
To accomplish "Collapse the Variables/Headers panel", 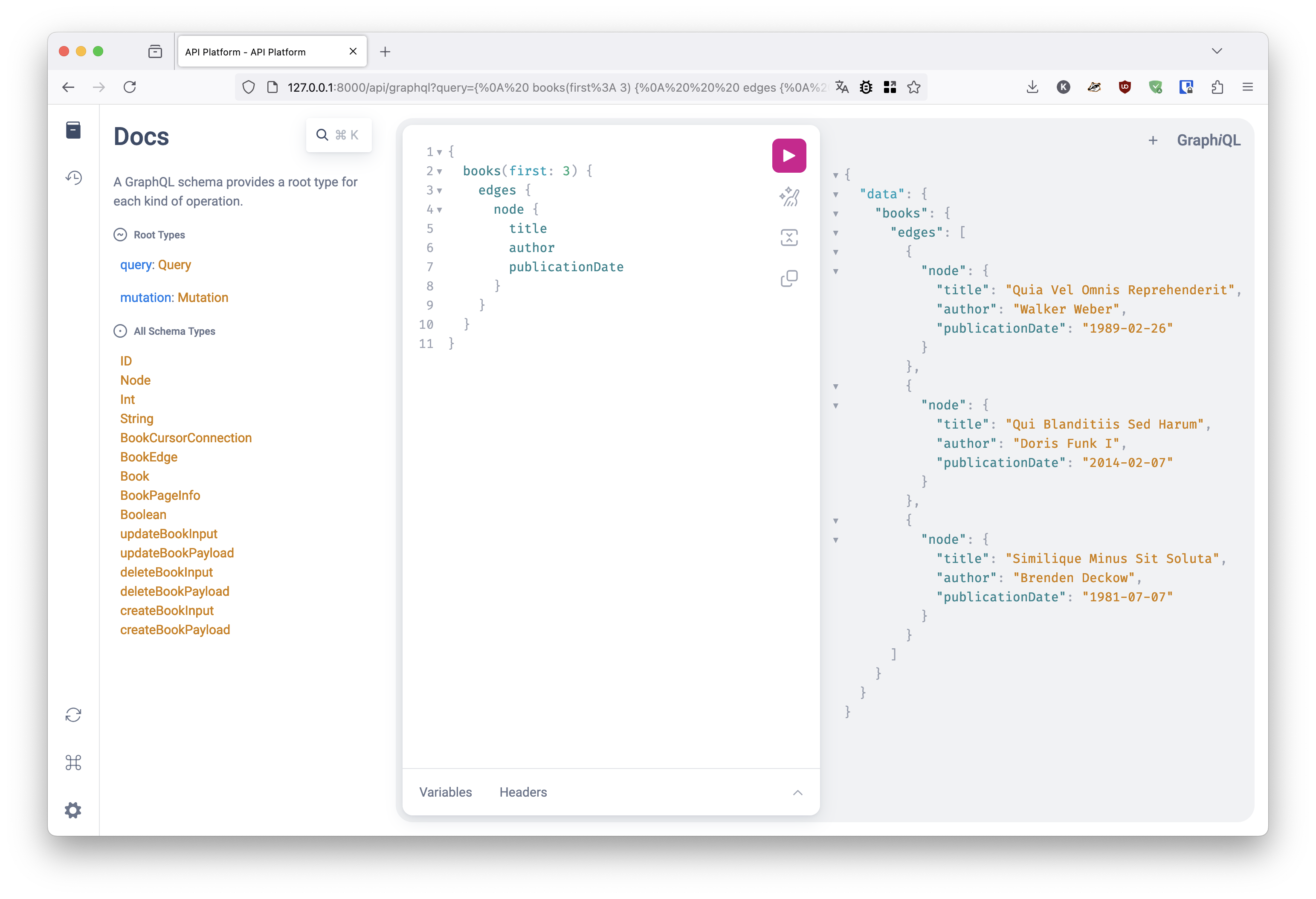I will (797, 792).
